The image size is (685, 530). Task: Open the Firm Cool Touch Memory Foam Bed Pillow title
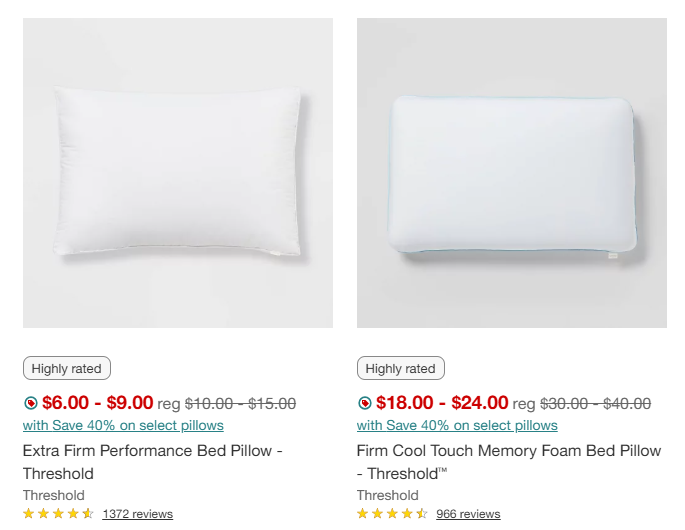[508, 451]
